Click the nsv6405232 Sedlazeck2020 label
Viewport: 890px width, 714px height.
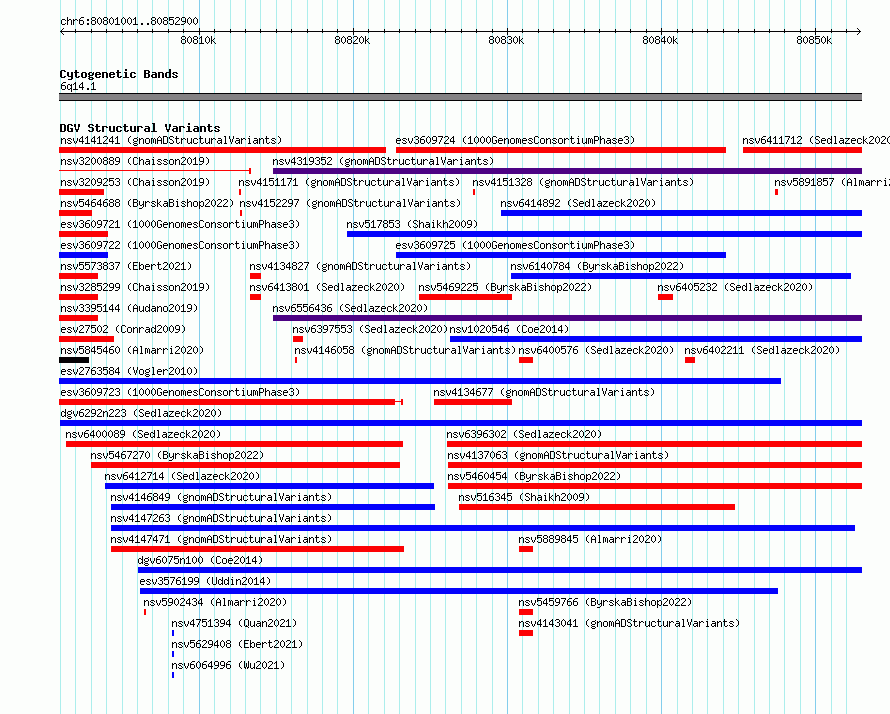pyautogui.click(x=735, y=287)
